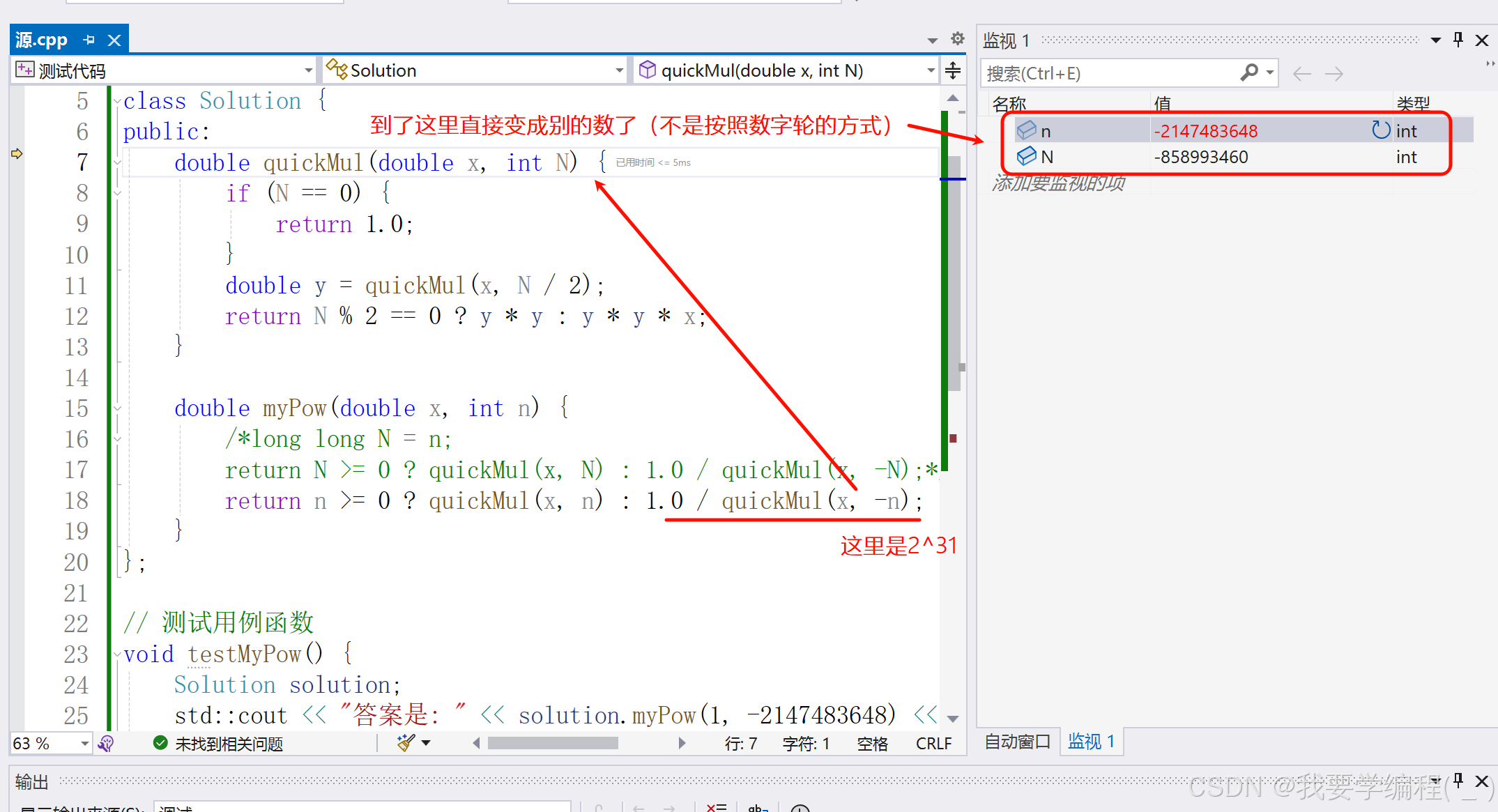
Task: Click the 行: 7 line indicator
Action: coord(741,744)
